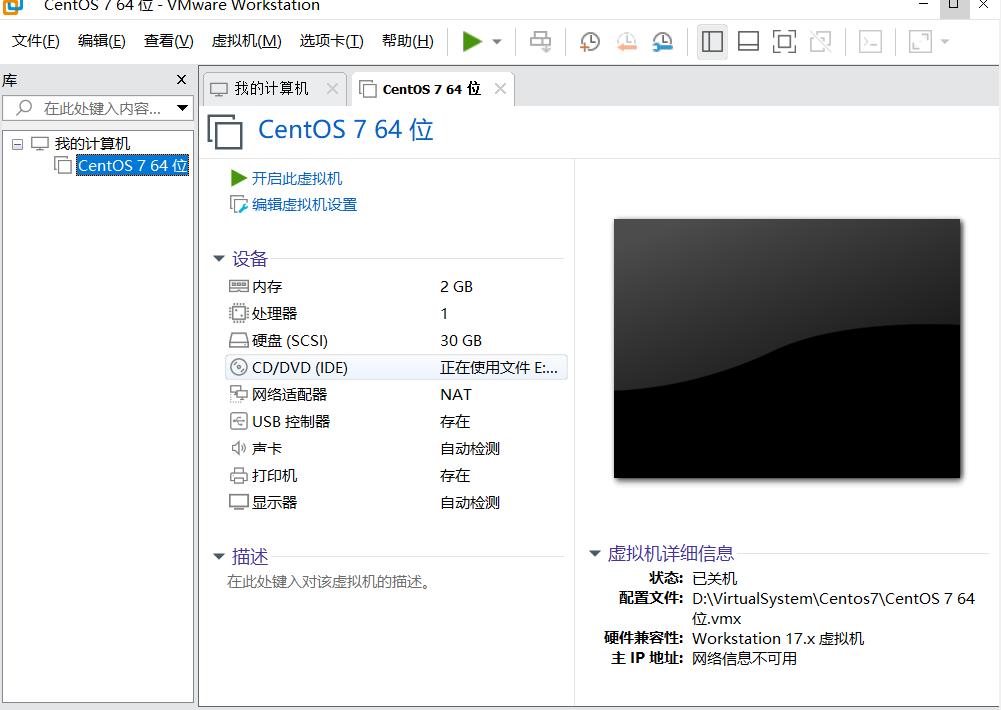1001x710 pixels.
Task: Collapse the 设备 section
Action: click(x=219, y=258)
